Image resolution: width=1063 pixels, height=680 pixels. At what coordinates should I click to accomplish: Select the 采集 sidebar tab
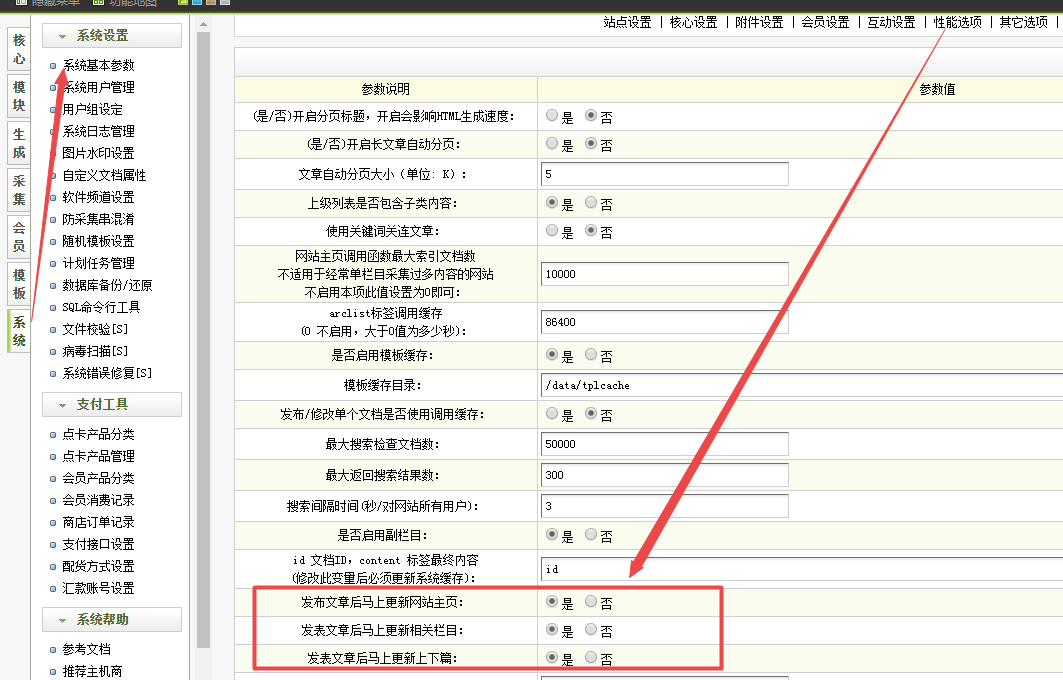pyautogui.click(x=19, y=190)
